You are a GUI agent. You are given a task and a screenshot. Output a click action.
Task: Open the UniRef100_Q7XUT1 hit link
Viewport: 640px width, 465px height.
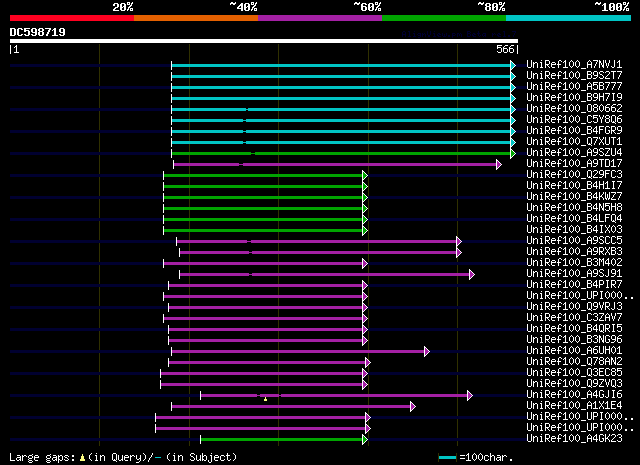click(x=574, y=142)
